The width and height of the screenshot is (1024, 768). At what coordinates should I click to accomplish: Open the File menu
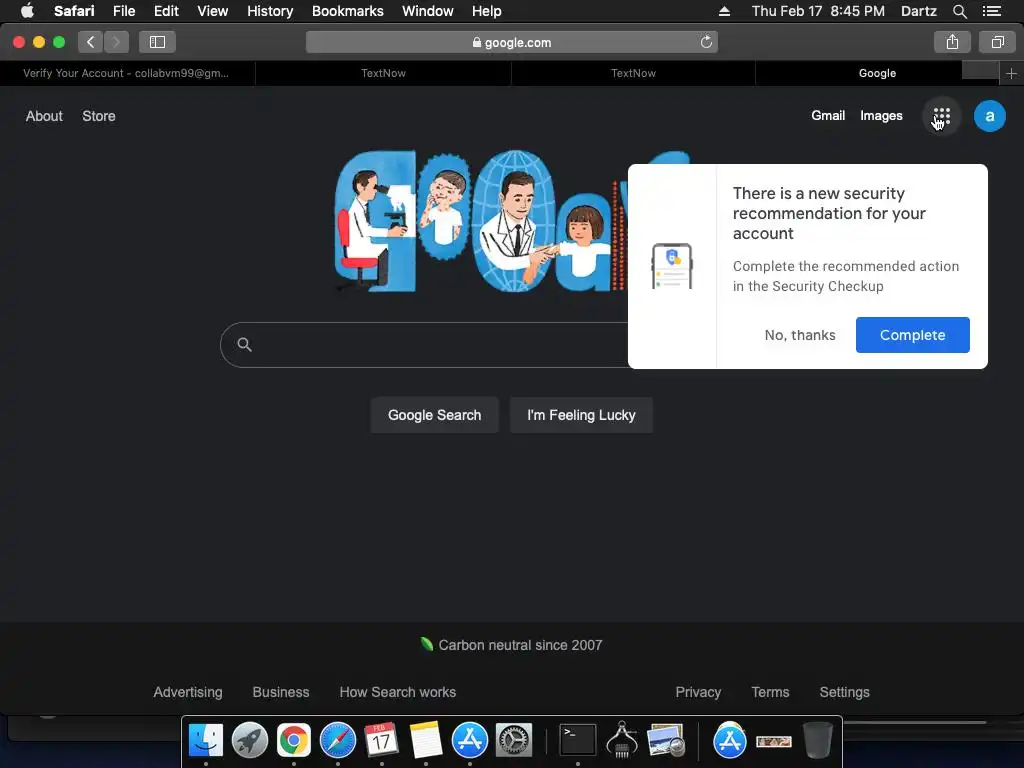pos(123,11)
